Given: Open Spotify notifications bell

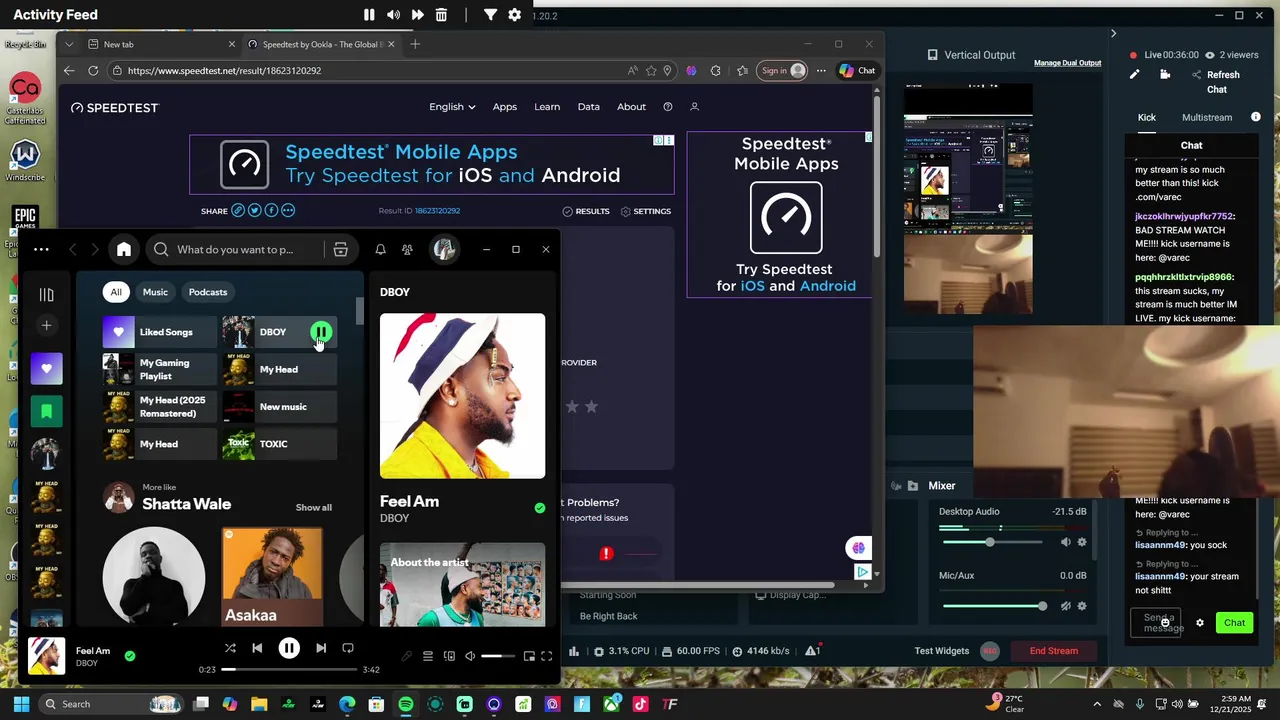Looking at the screenshot, I should coord(380,249).
